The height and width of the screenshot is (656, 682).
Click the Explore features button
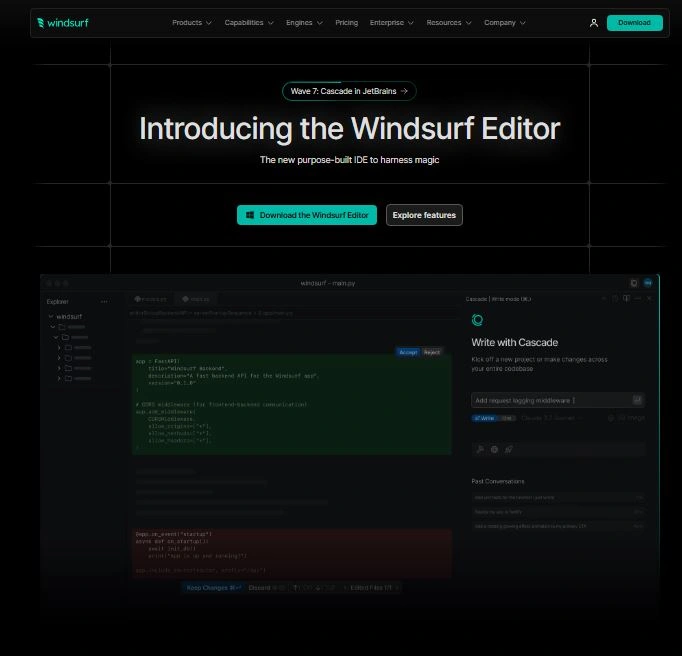(x=424, y=215)
